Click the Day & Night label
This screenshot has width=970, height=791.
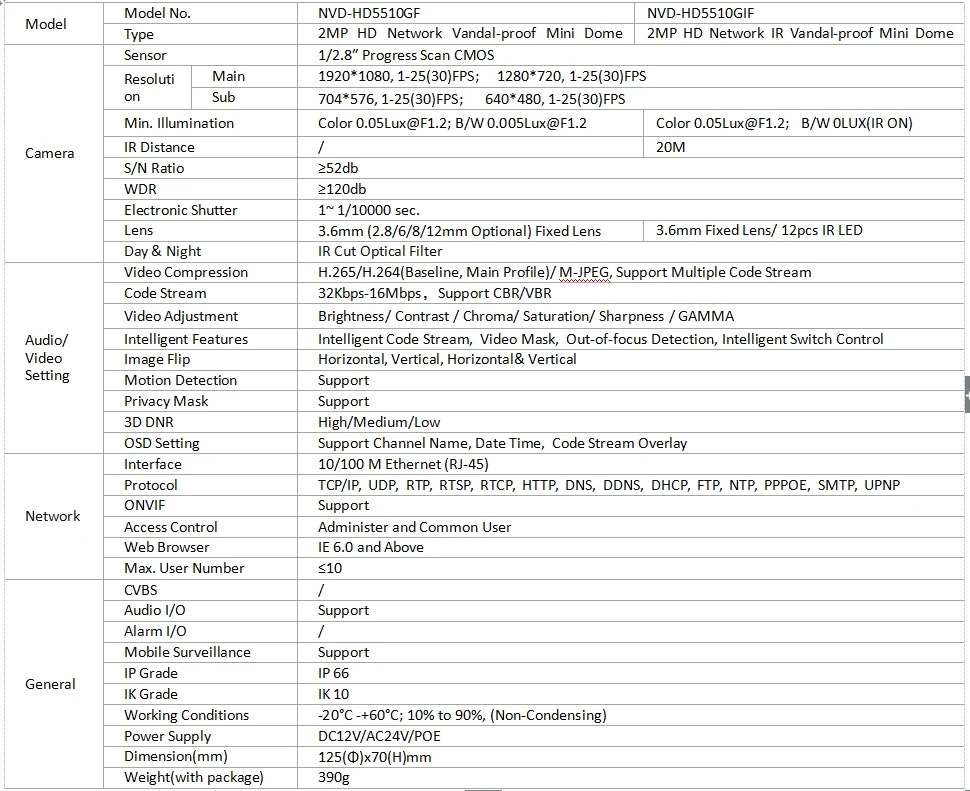[163, 251]
